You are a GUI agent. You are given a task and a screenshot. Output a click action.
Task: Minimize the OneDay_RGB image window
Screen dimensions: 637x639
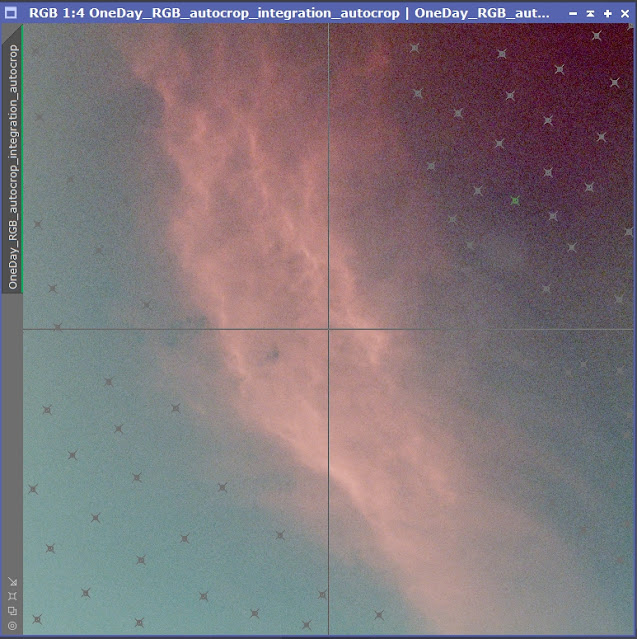click(573, 13)
